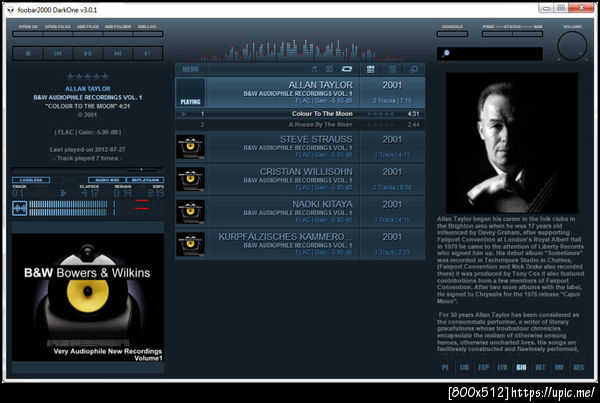The image size is (600, 403).
Task: Click the rightmost window icon in playlist toolbar
Action: tap(414, 69)
